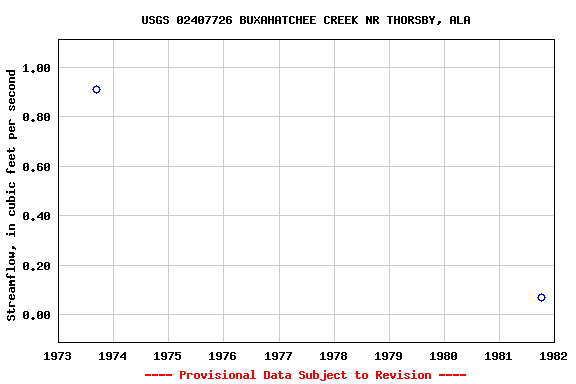Click the y-axis tick label 1.00
This screenshot has height=384, width=576.
pos(36,68)
